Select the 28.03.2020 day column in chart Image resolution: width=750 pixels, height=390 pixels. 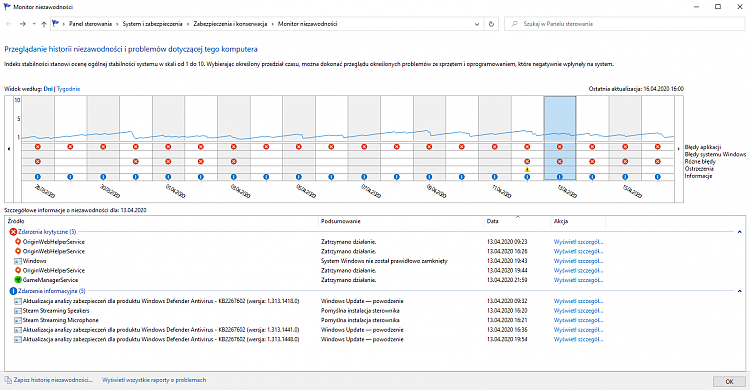coord(38,138)
